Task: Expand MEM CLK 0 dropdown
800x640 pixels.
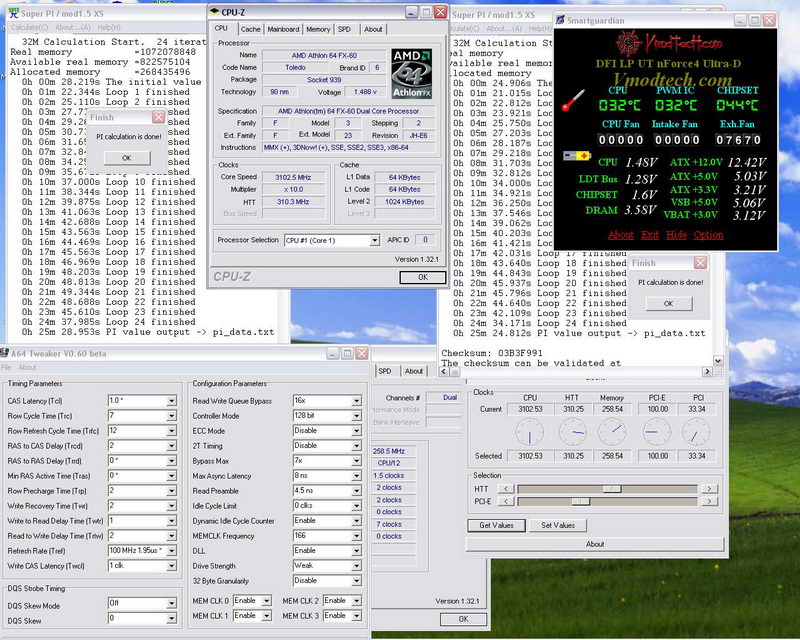Action: coord(266,601)
